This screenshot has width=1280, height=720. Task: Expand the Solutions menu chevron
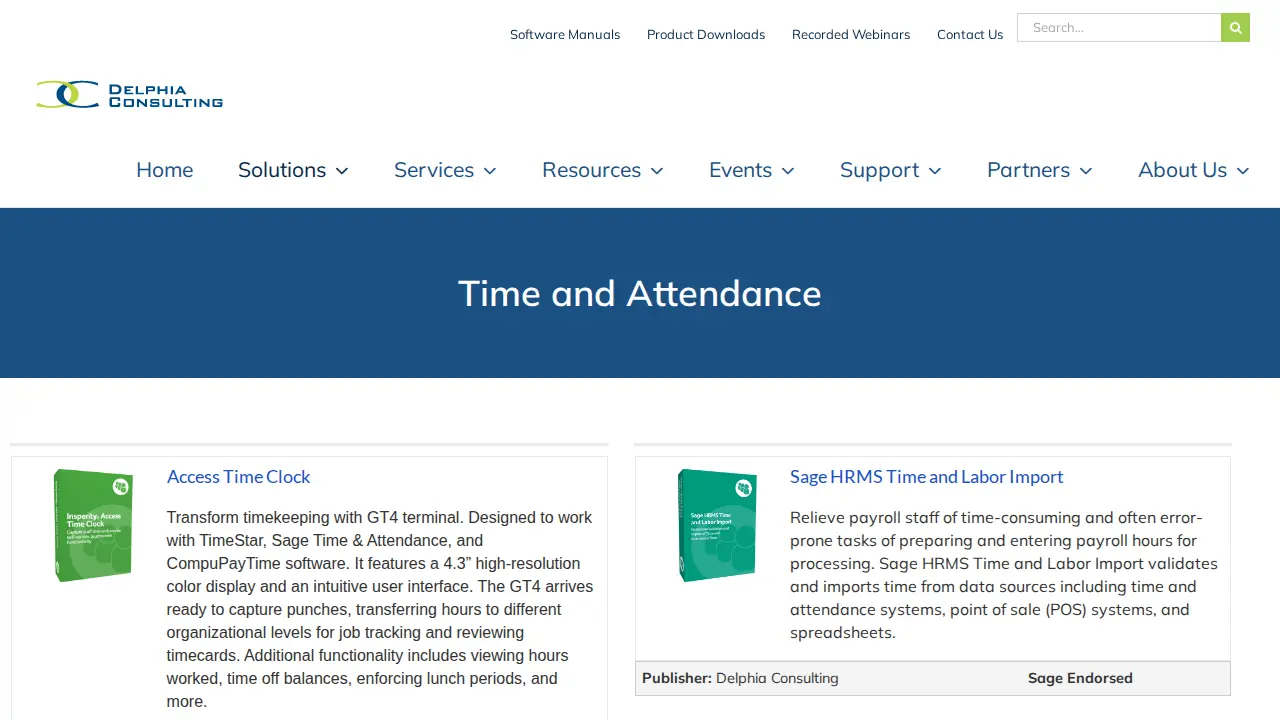click(342, 171)
